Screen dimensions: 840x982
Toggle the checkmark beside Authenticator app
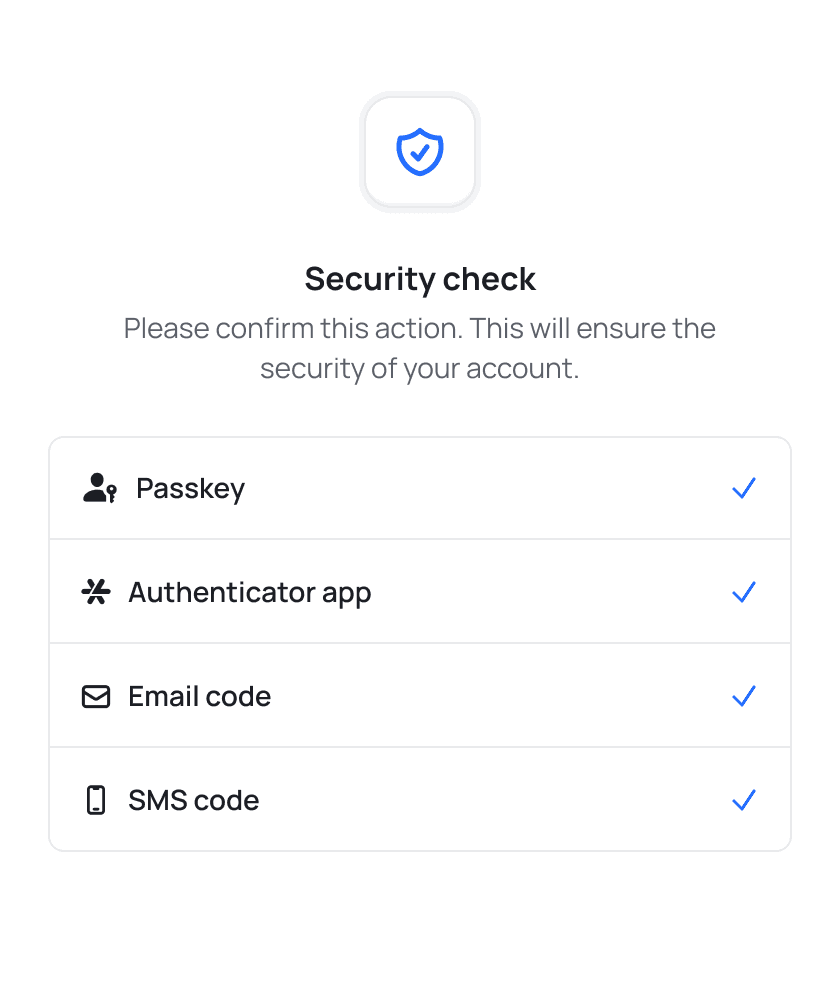(x=744, y=592)
